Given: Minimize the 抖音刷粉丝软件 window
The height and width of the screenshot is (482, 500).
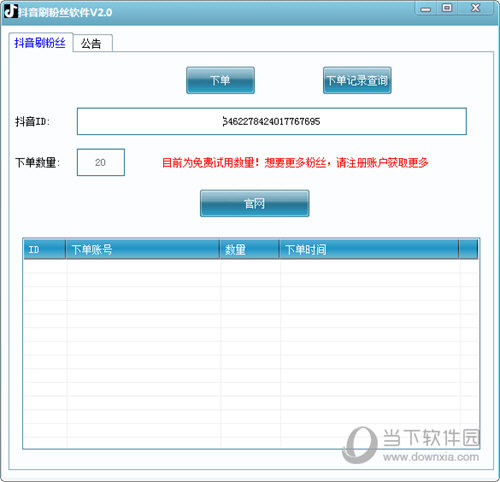Looking at the screenshot, I should point(426,9).
